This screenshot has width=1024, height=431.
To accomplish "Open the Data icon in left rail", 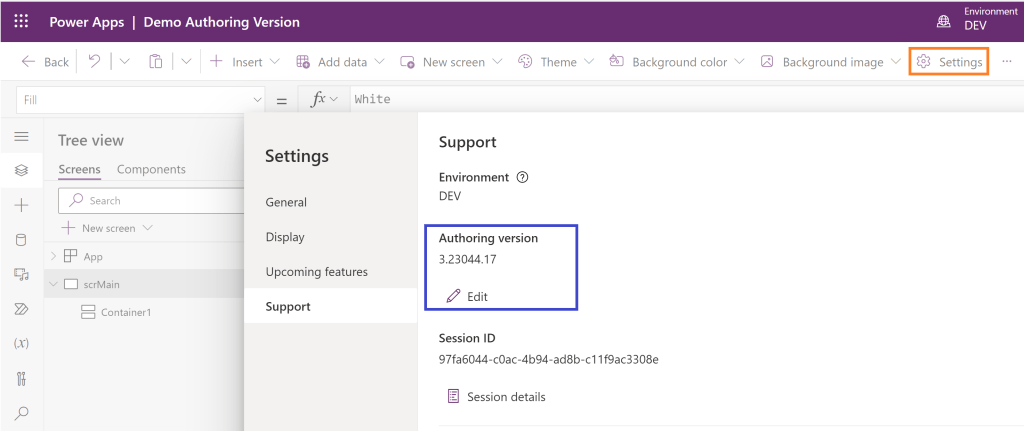I will point(21,240).
